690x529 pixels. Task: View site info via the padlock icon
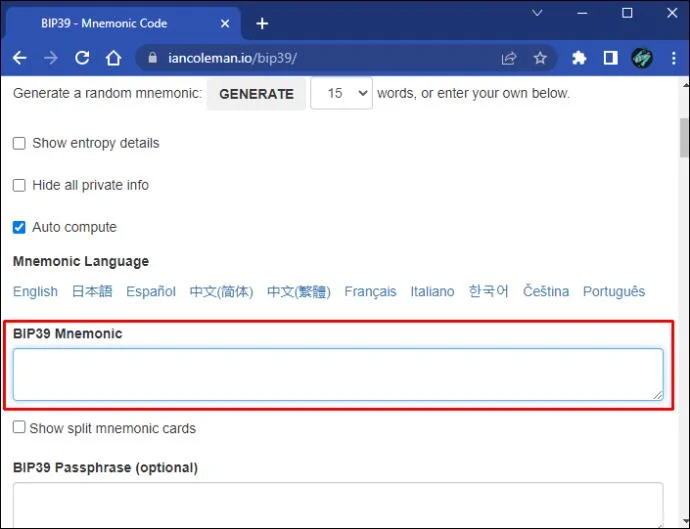pyautogui.click(x=152, y=58)
